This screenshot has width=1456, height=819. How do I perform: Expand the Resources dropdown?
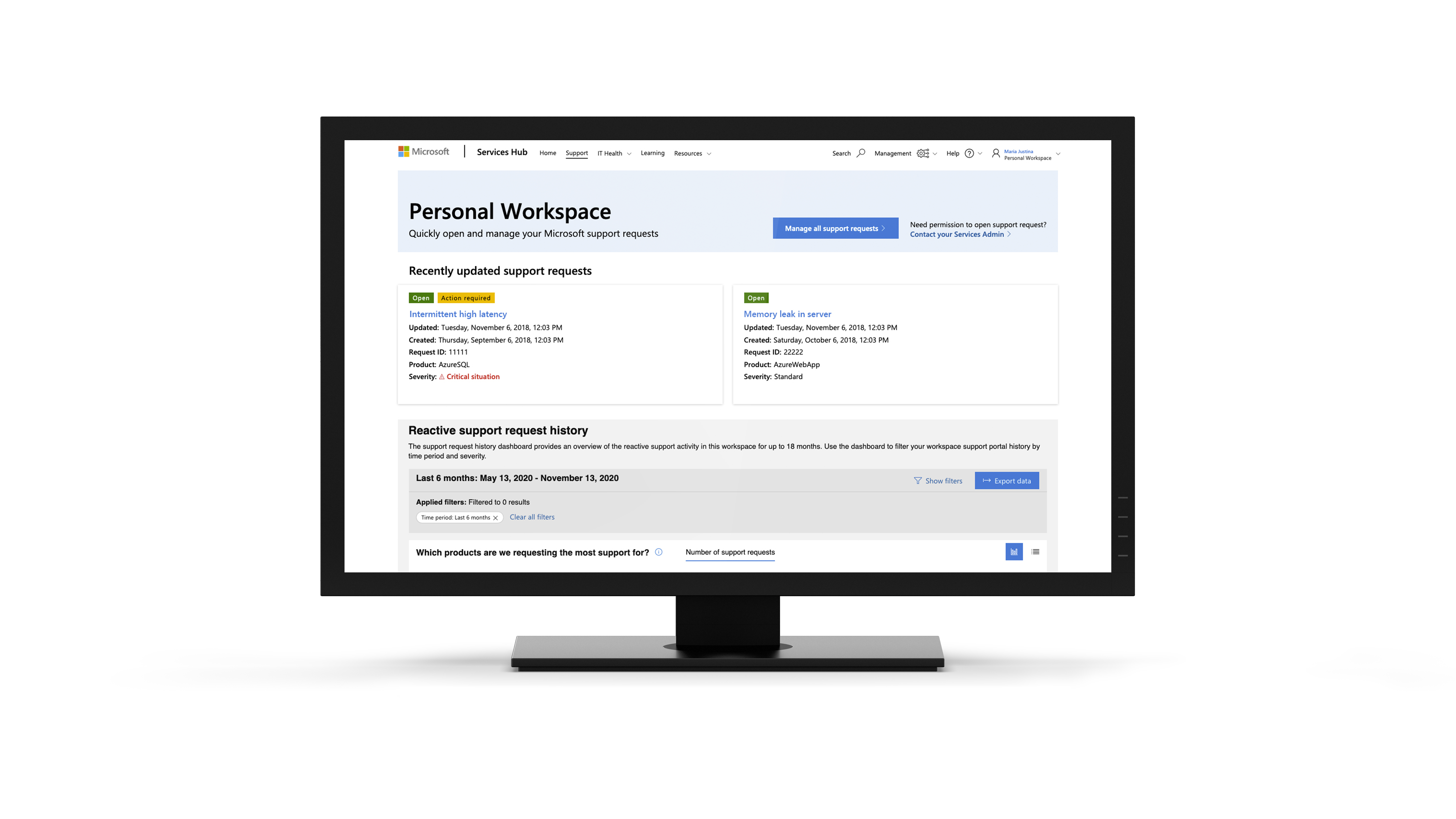coord(693,153)
